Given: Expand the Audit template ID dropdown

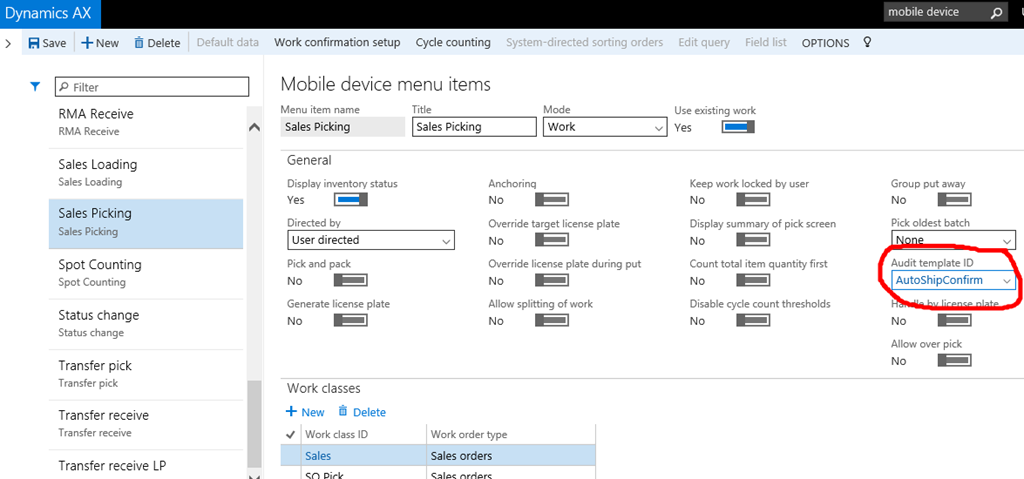Looking at the screenshot, I should pos(1006,281).
